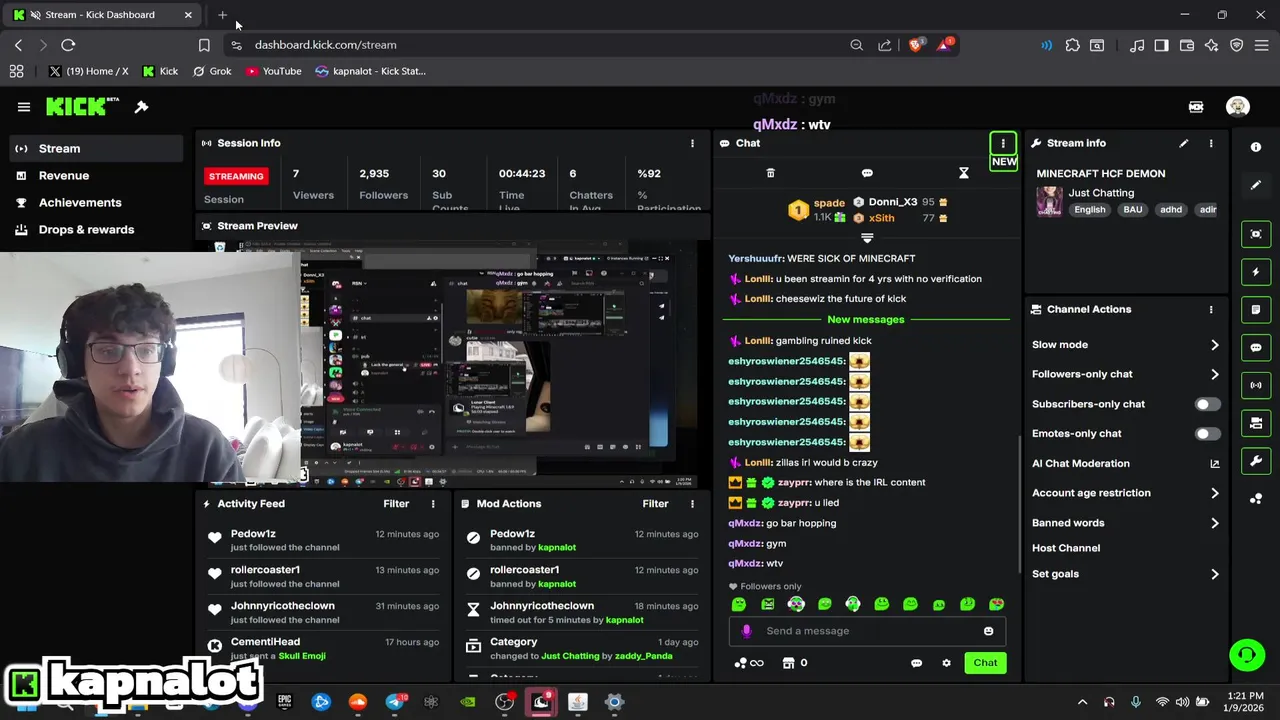Click the note icon in right sidebar
This screenshot has height=720, width=1280.
(x=1256, y=310)
